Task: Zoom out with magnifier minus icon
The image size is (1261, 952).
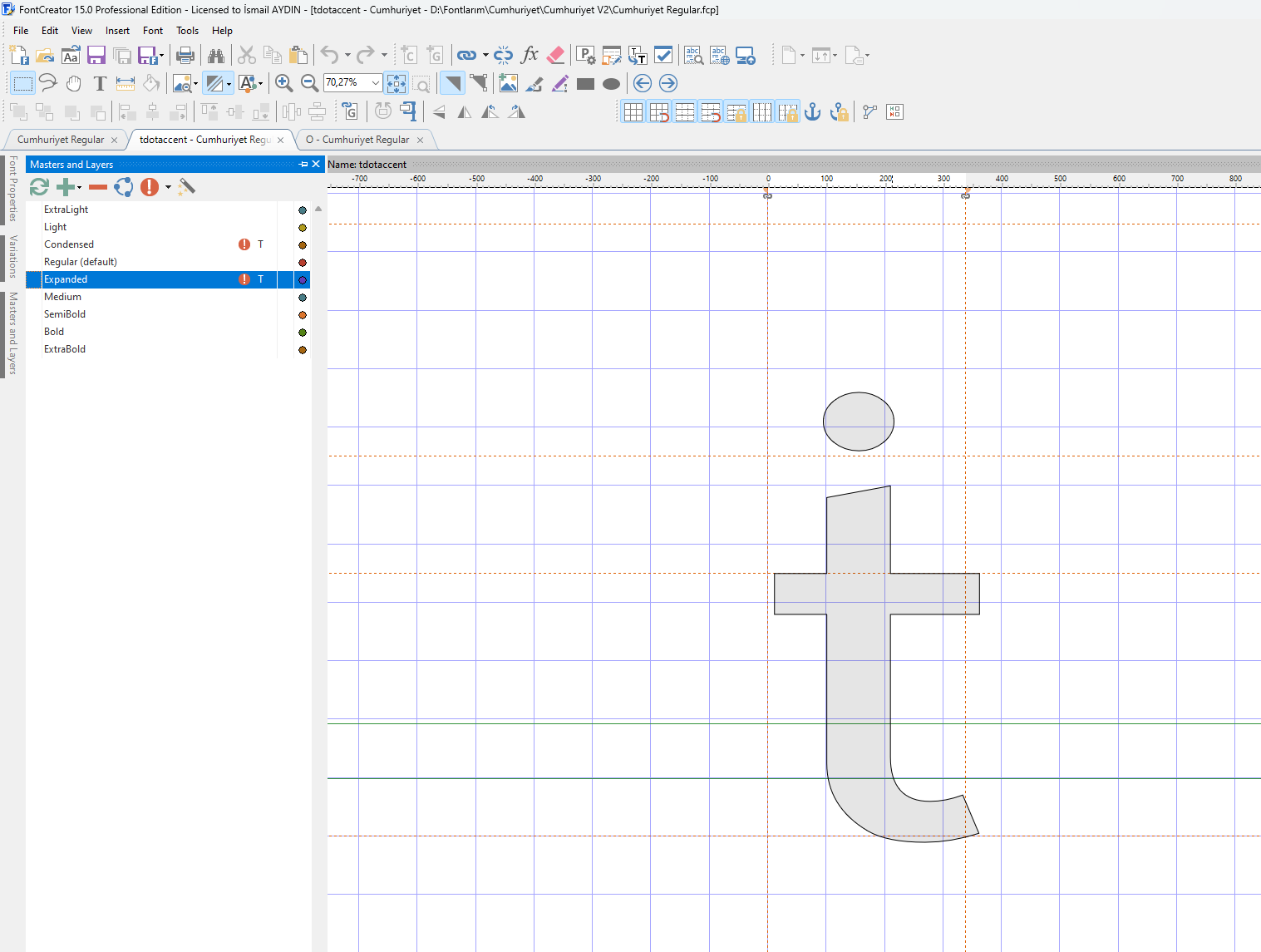Action: click(x=309, y=83)
